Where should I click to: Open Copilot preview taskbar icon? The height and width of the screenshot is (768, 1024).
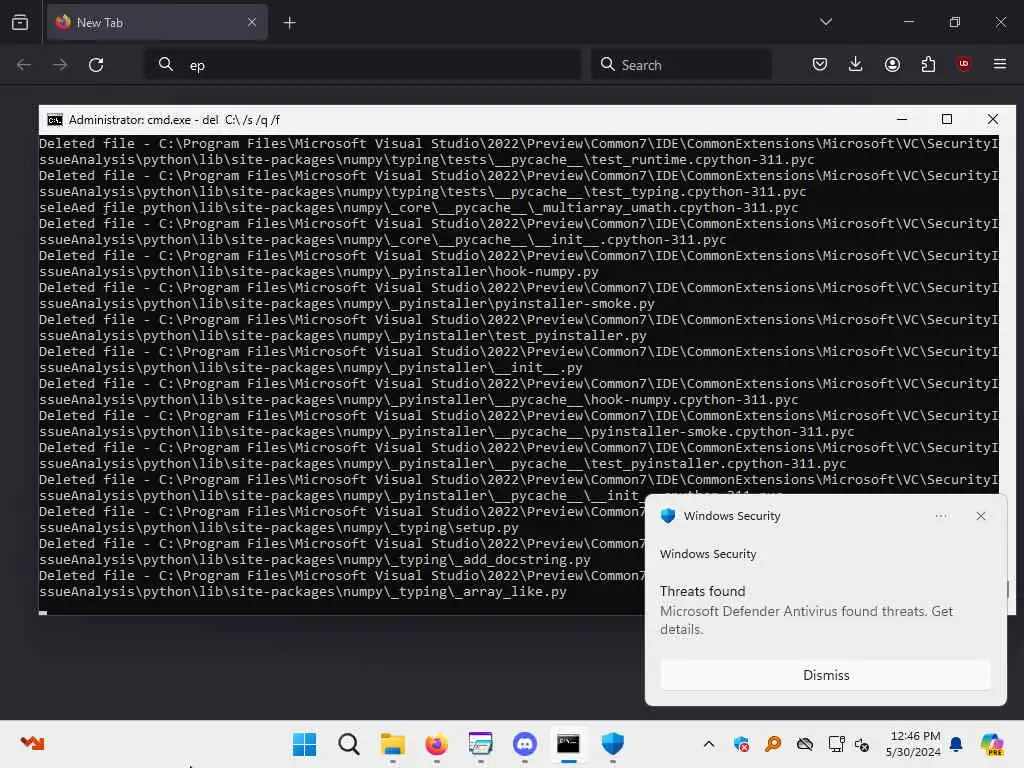(x=992, y=744)
